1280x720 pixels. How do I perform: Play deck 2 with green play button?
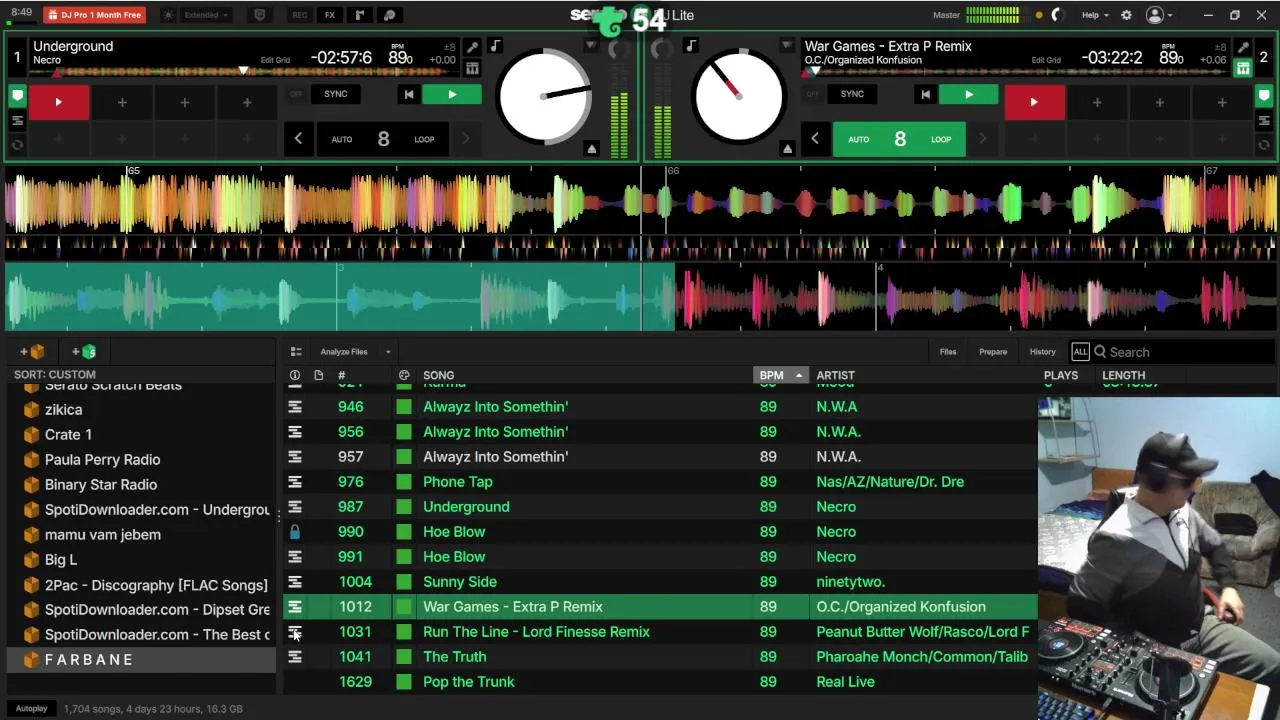point(968,95)
